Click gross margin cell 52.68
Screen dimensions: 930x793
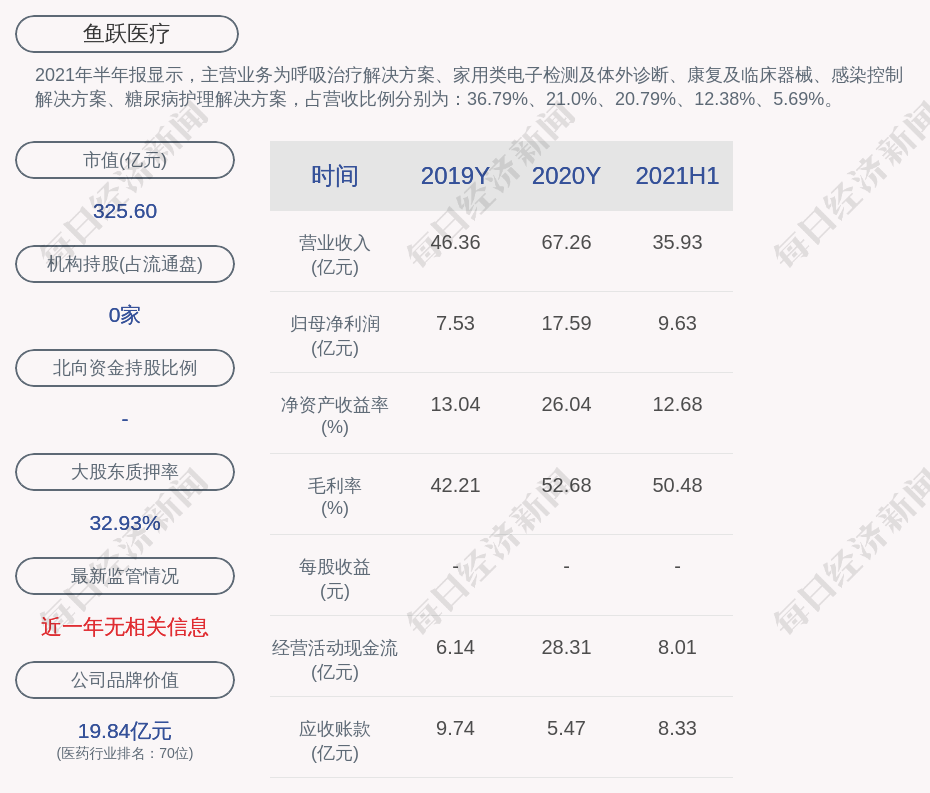(566, 485)
